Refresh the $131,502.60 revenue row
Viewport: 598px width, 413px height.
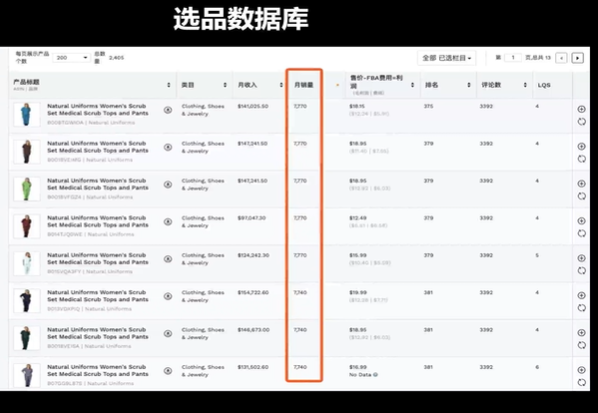[x=581, y=382]
